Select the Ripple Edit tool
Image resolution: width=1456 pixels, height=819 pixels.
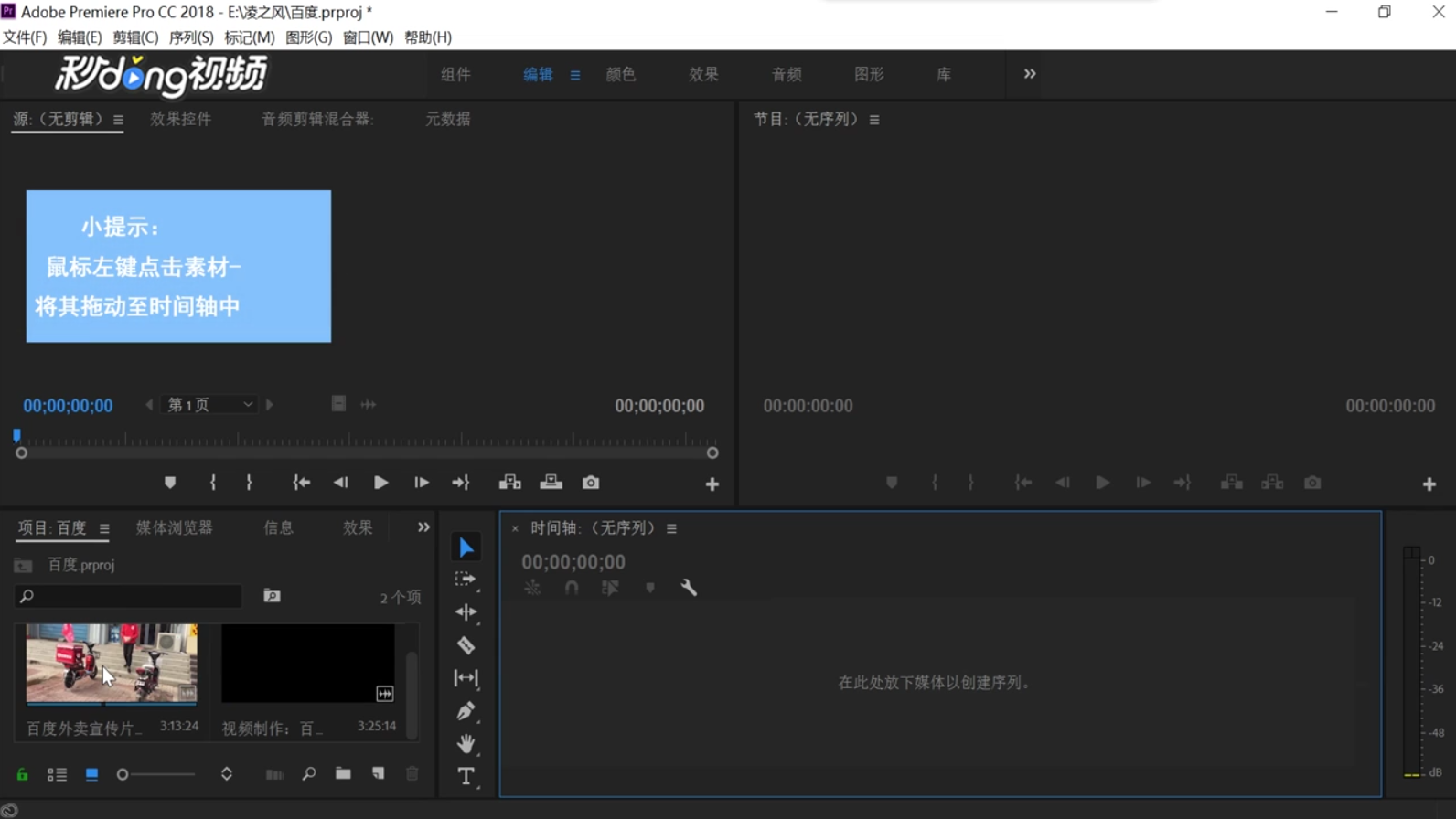point(466,612)
